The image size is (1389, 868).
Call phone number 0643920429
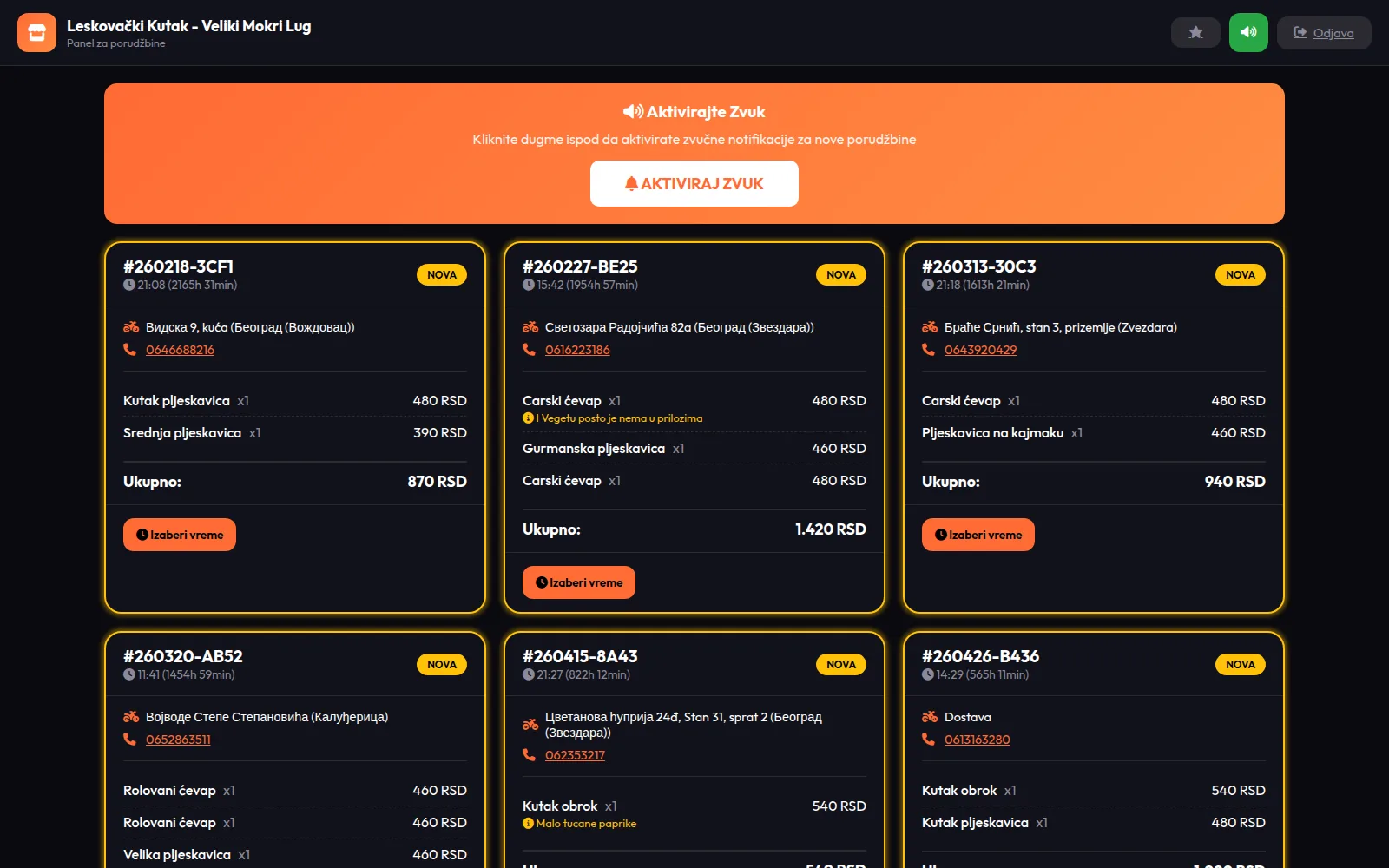tap(980, 350)
